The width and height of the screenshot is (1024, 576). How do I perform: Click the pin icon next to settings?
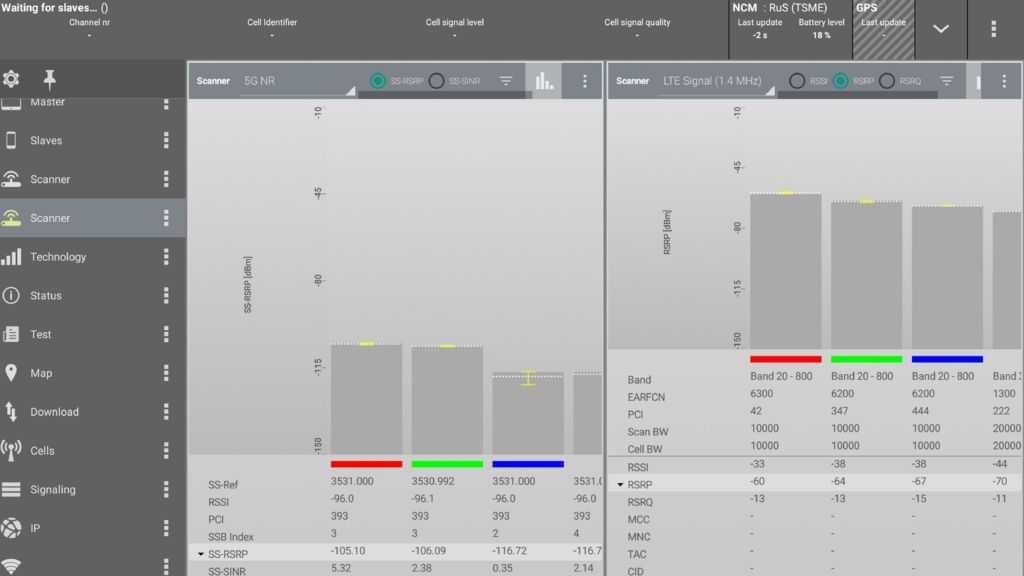(x=47, y=79)
